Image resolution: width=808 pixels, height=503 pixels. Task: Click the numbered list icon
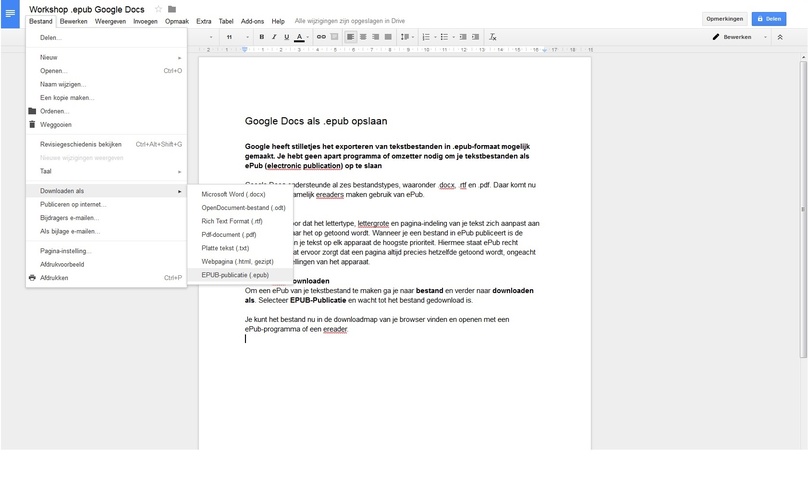(x=426, y=37)
